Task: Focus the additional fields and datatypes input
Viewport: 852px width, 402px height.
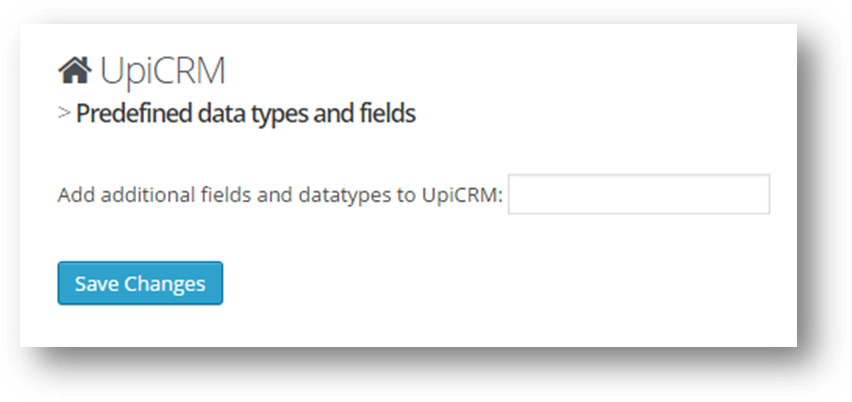Action: point(638,194)
